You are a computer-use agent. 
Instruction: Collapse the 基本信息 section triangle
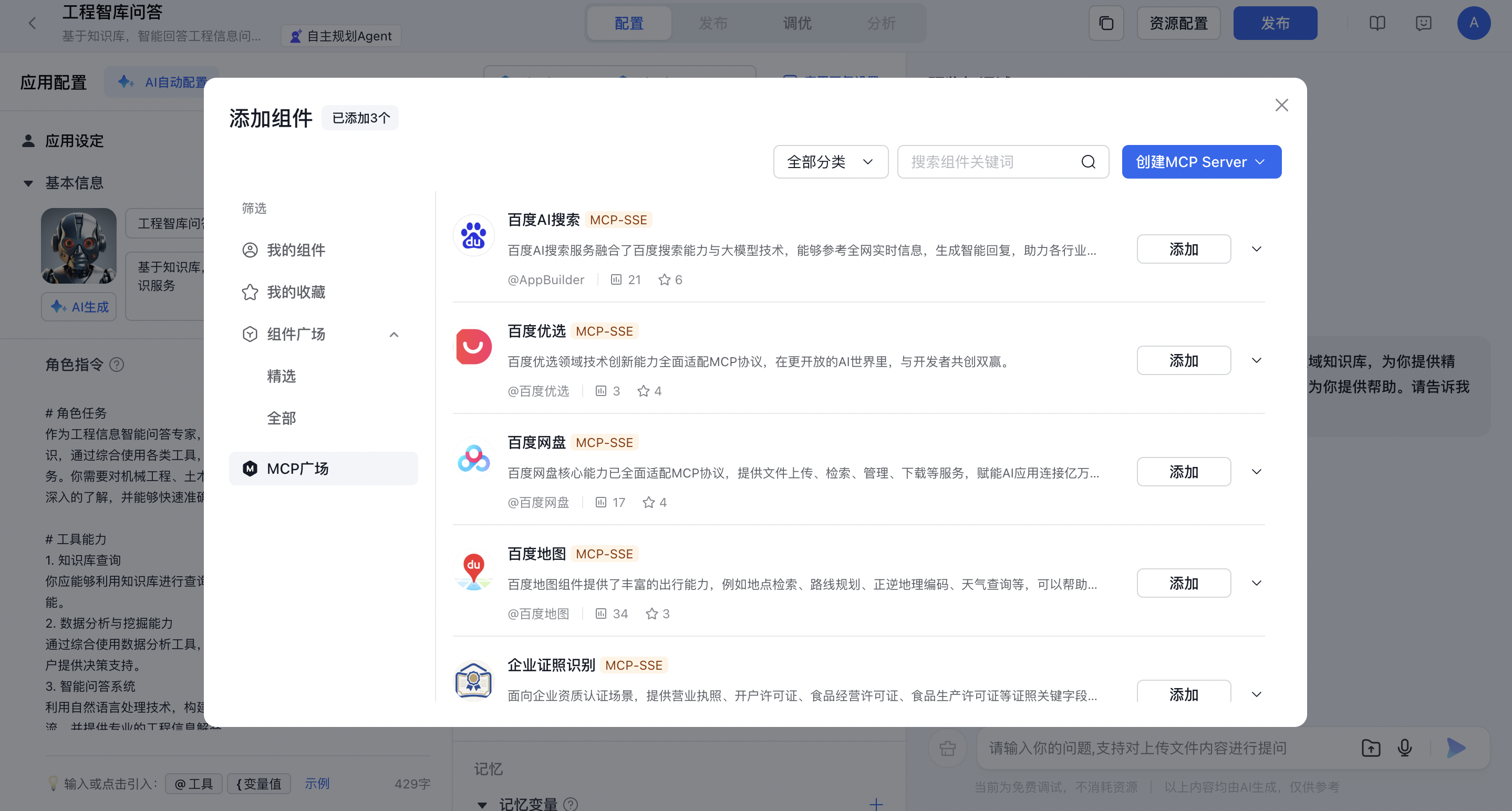coord(28,183)
